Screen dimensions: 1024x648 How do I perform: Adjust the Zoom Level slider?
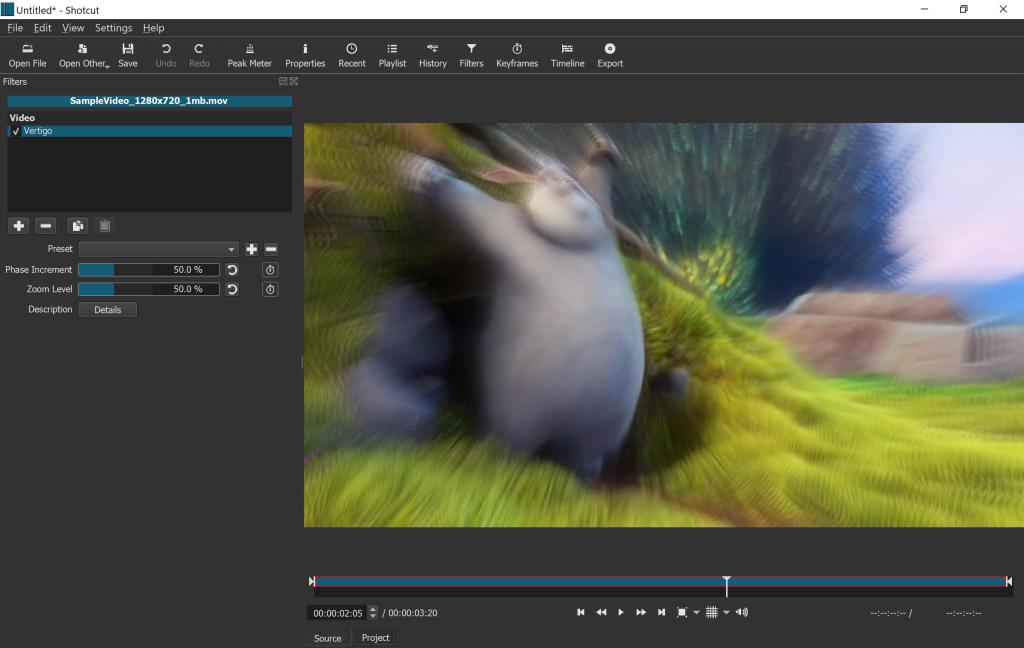[148, 289]
